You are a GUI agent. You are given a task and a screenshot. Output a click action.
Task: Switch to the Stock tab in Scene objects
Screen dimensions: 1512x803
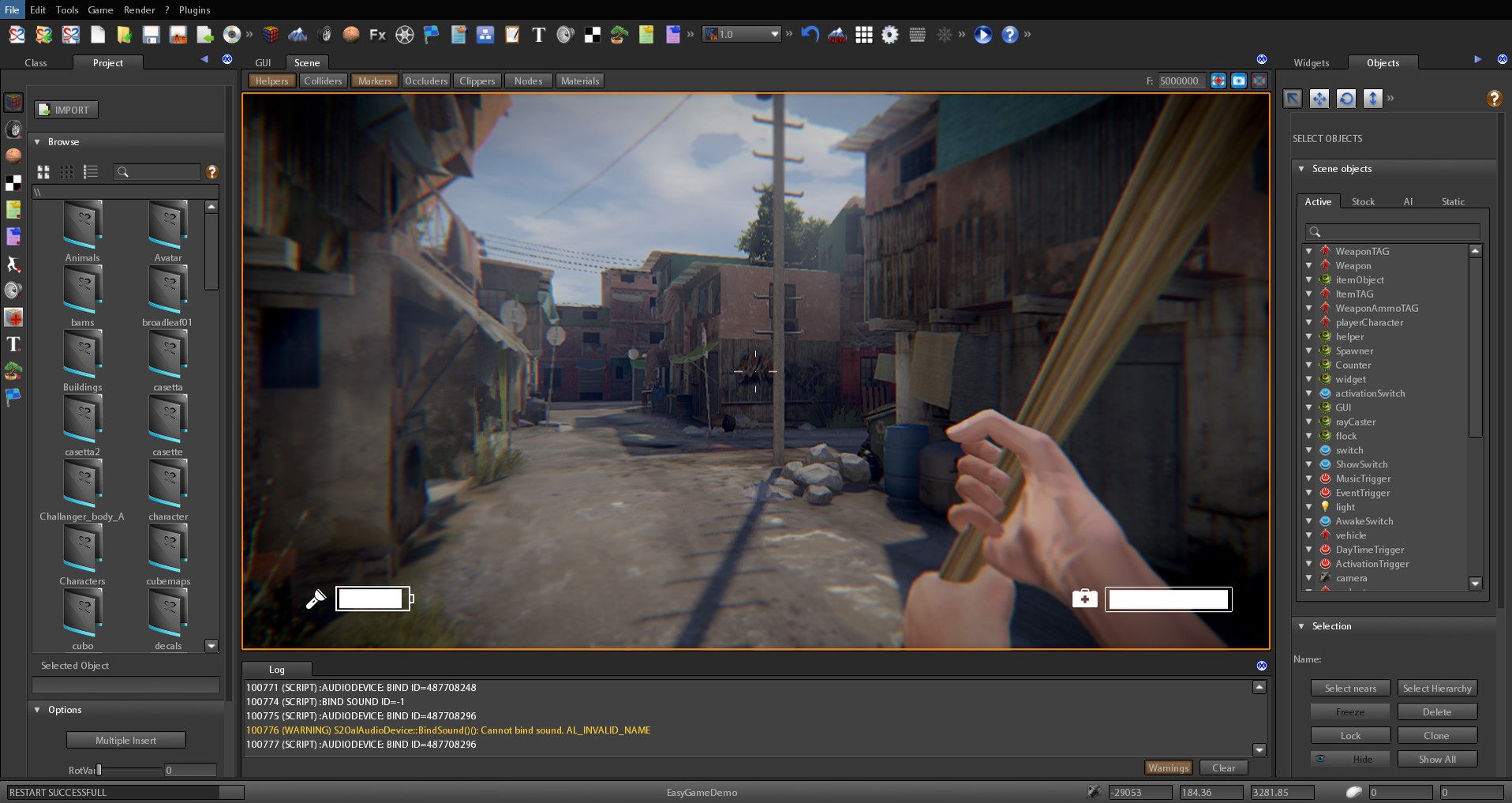pyautogui.click(x=1363, y=201)
